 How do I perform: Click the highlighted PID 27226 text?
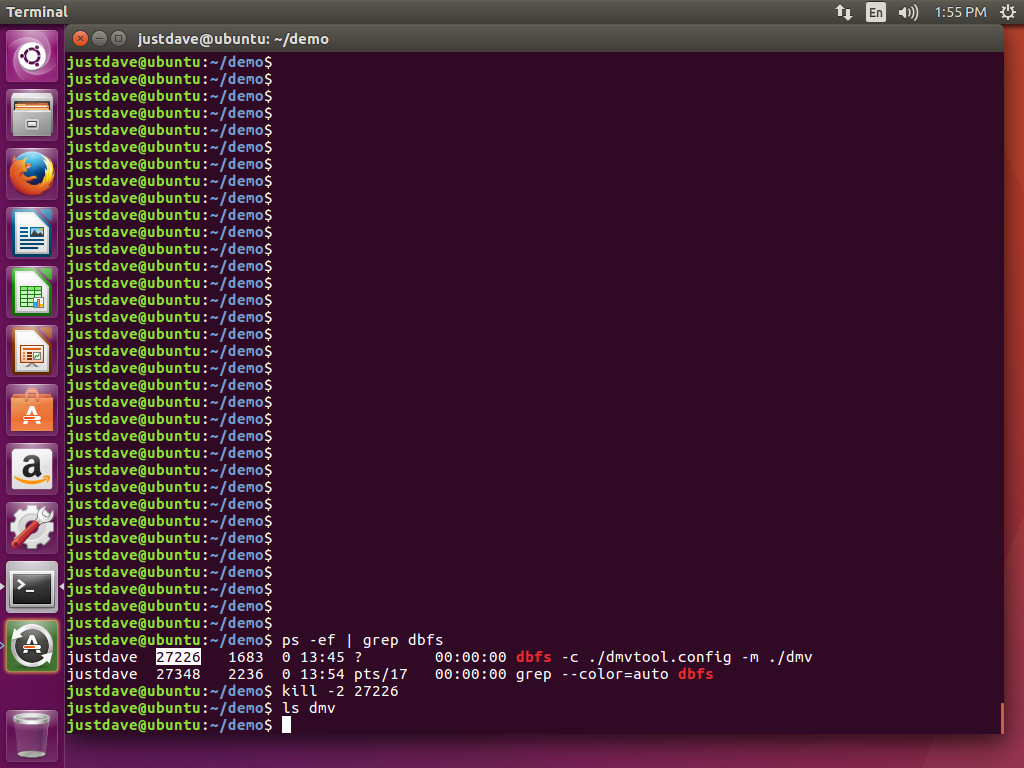click(x=178, y=657)
